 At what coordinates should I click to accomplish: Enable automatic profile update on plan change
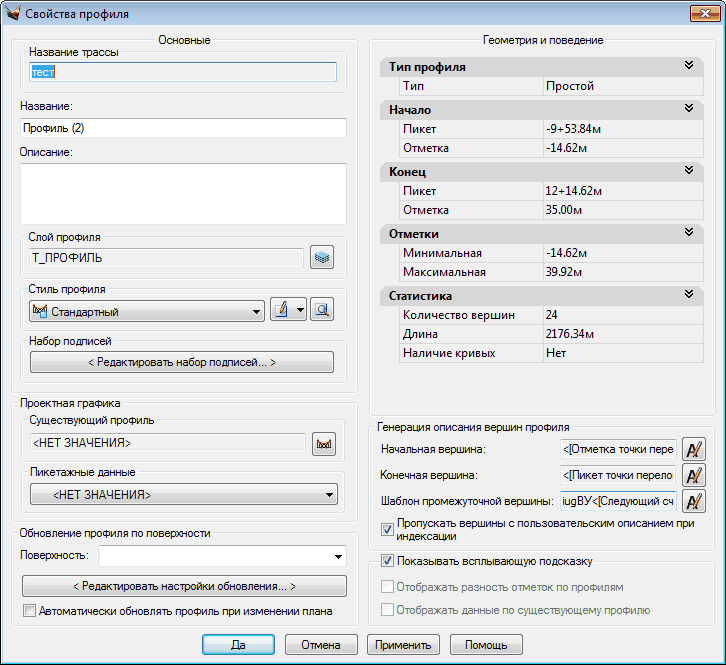[29, 611]
